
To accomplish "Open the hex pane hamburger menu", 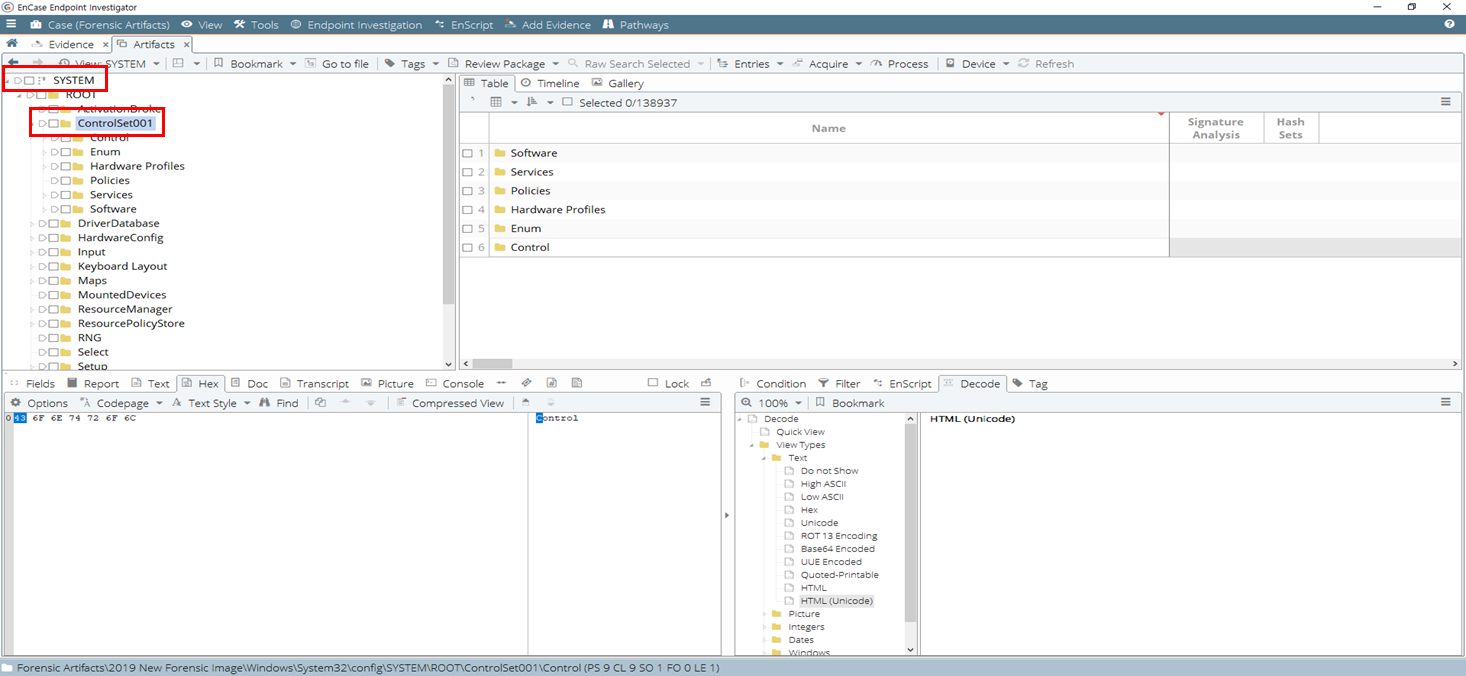I will (x=705, y=402).
